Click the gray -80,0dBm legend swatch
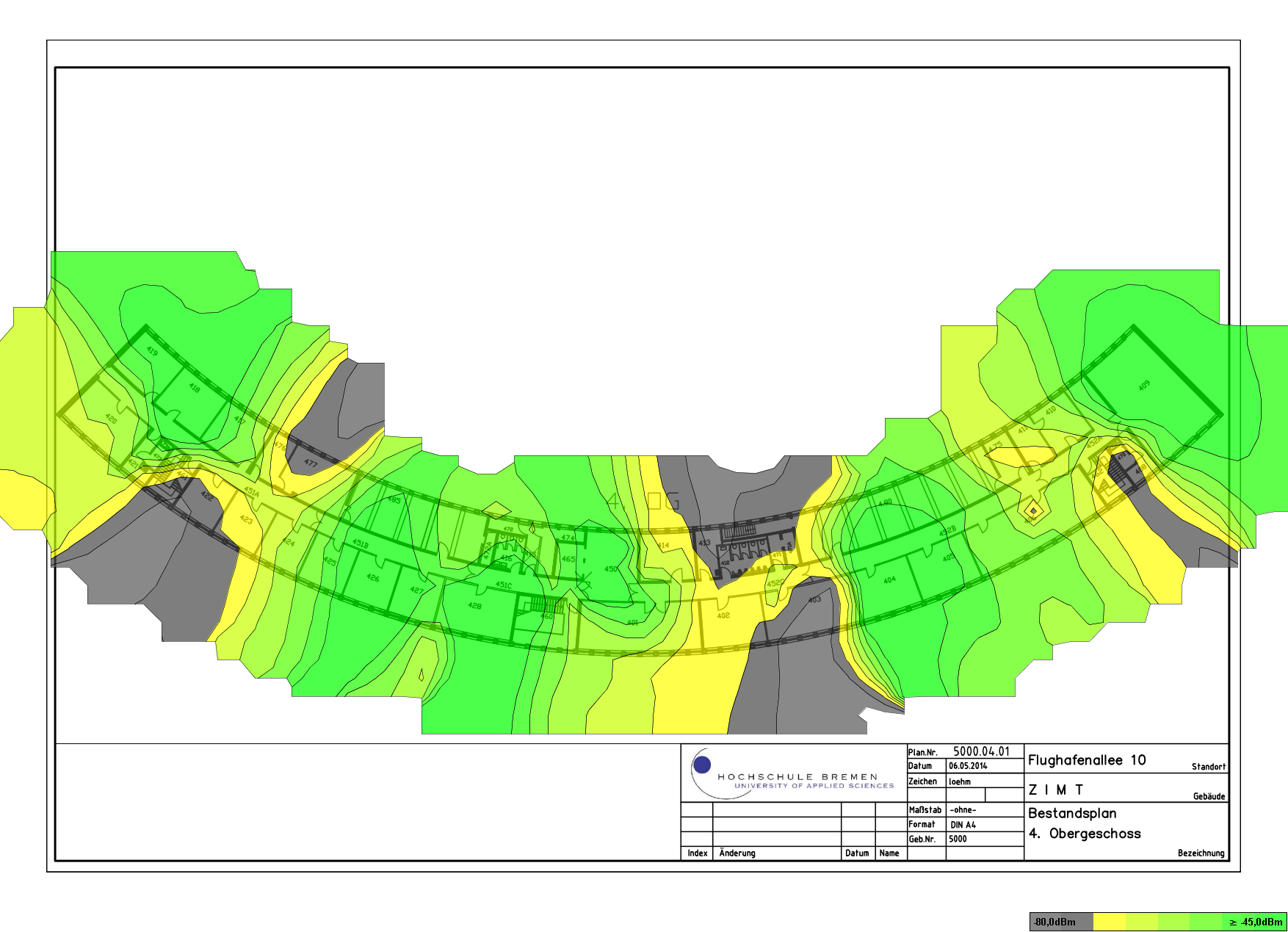This screenshot has width=1288, height=932. tap(1060, 922)
